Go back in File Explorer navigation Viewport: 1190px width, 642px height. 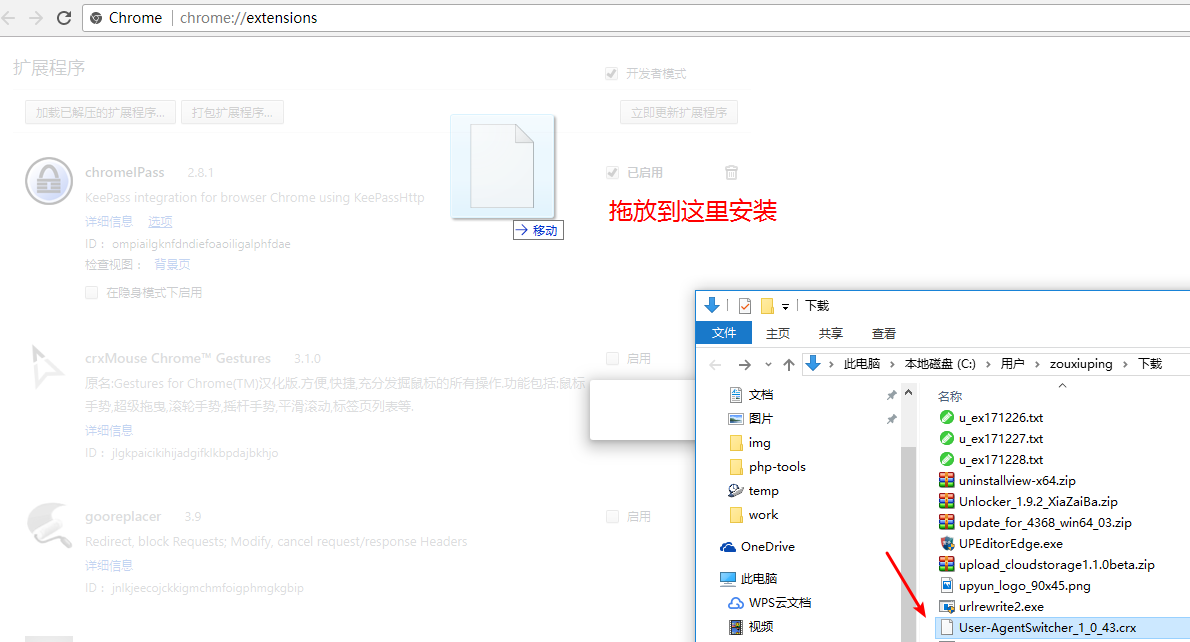point(715,364)
